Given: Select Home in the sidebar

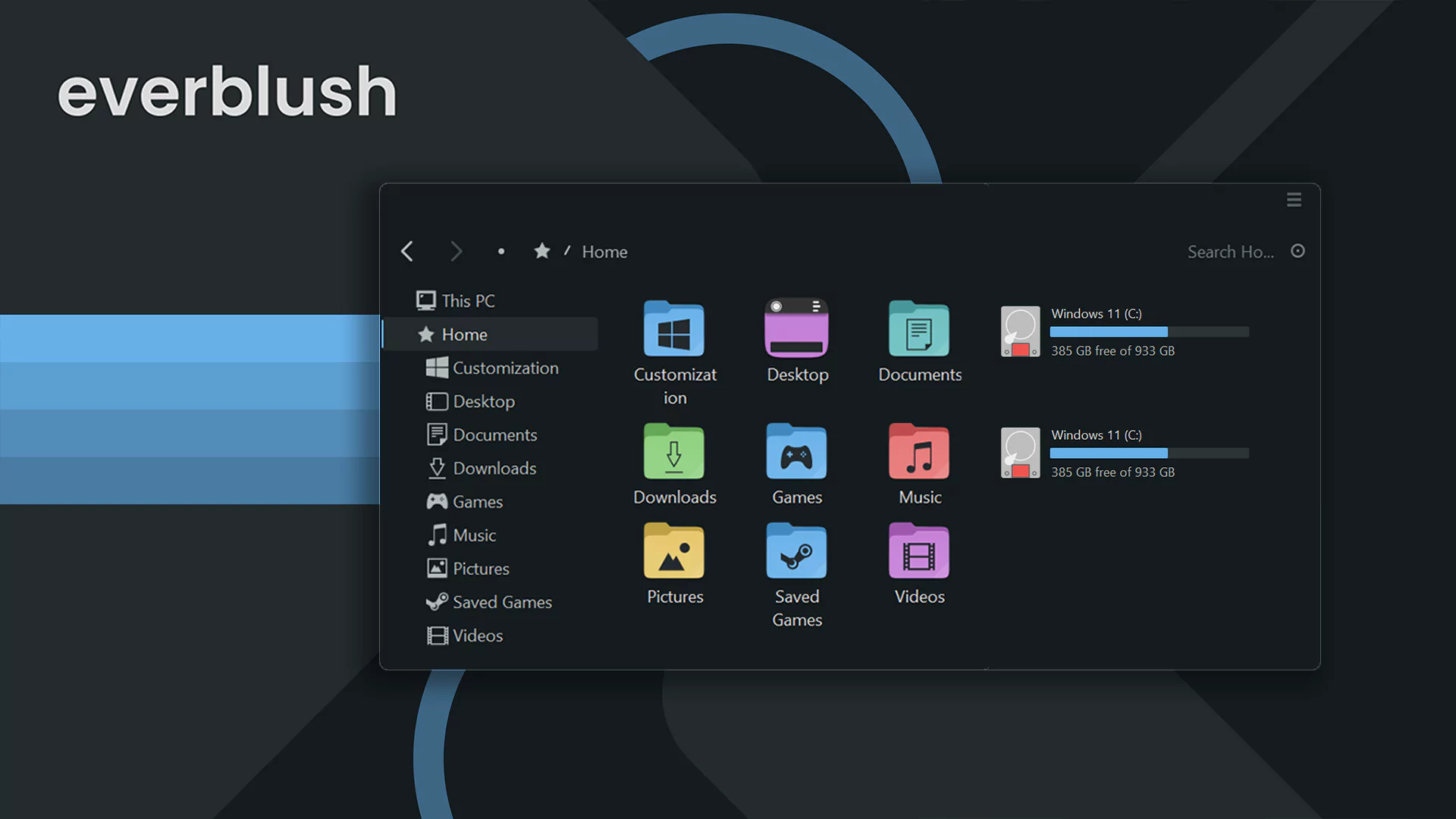Looking at the screenshot, I should point(464,334).
